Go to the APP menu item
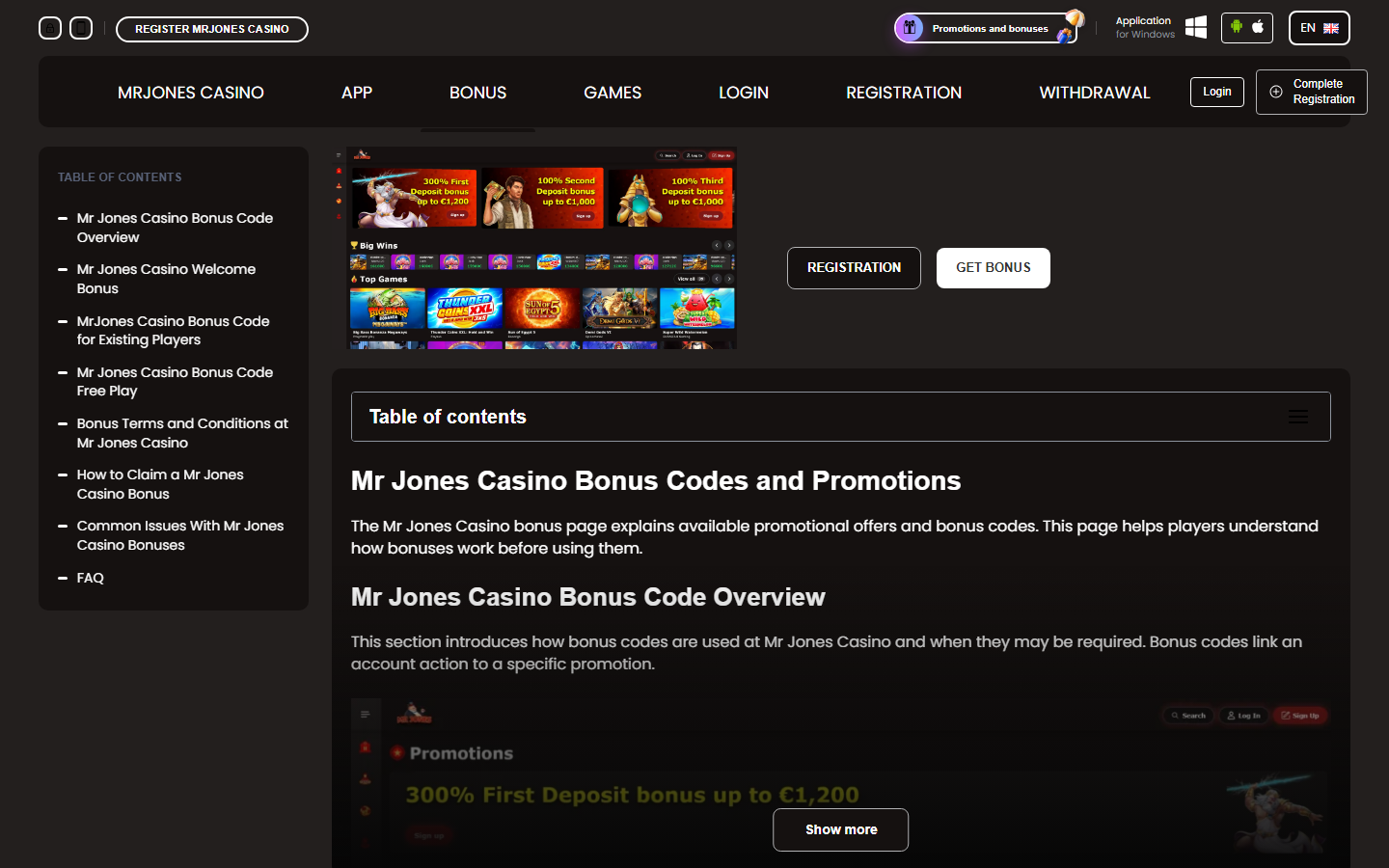 (357, 93)
